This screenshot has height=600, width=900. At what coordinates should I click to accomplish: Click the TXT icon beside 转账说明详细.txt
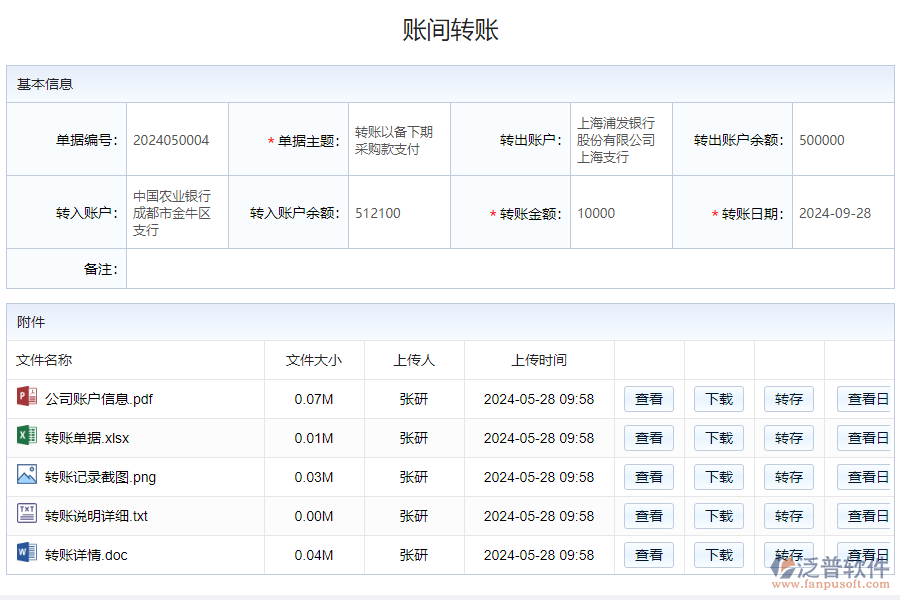point(25,516)
